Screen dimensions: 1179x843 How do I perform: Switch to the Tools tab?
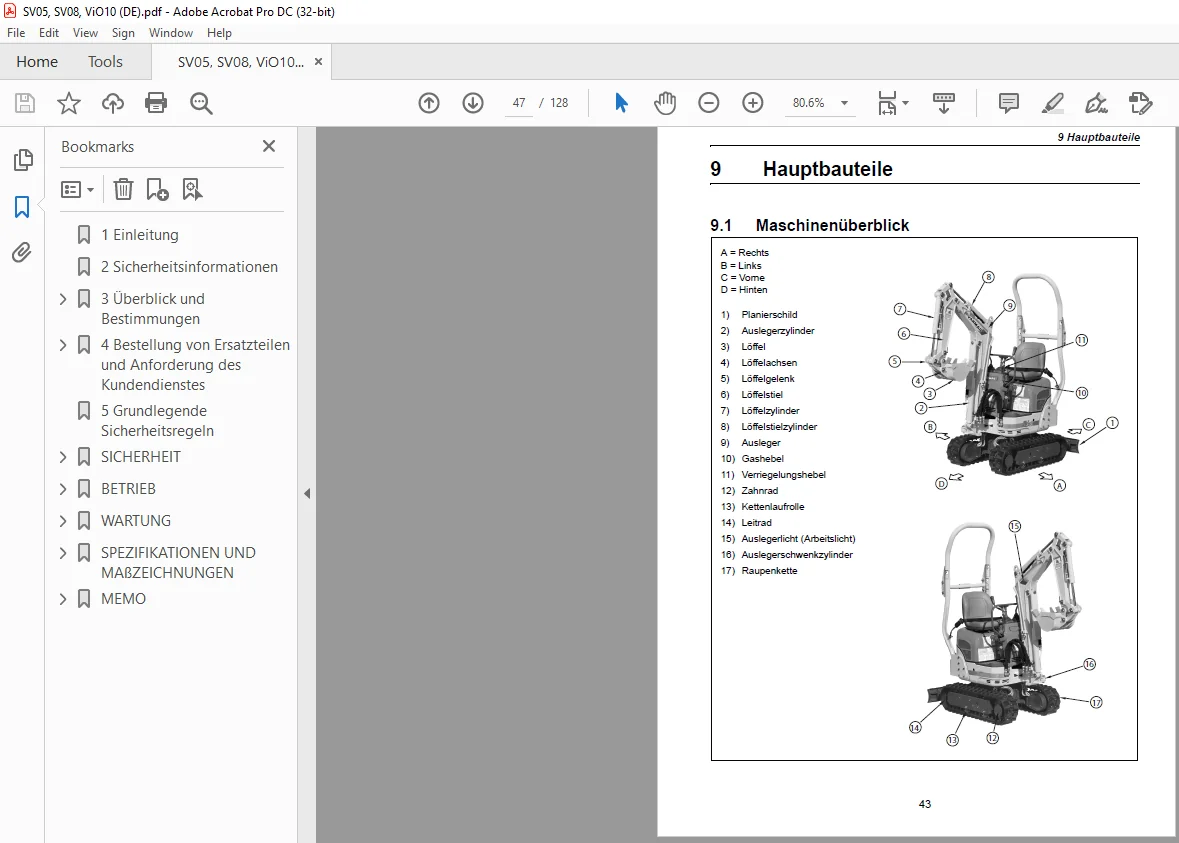[x=105, y=62]
